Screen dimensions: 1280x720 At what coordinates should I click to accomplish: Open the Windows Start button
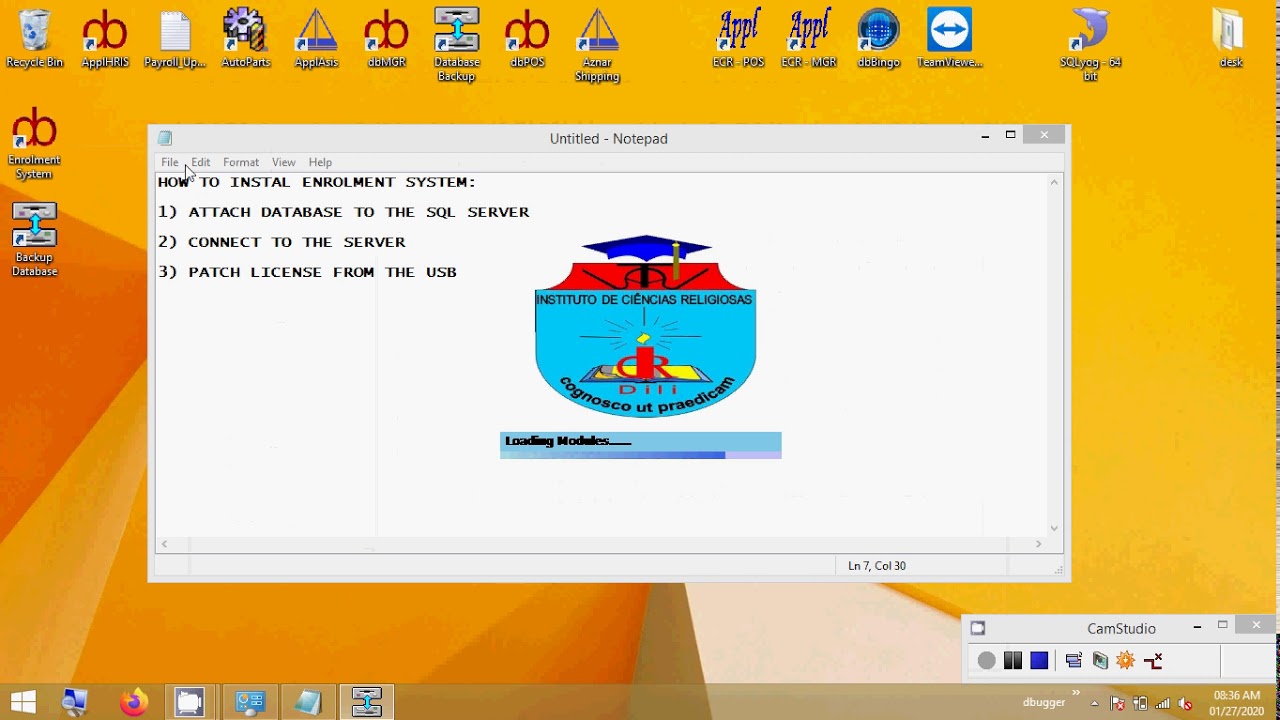pos(23,702)
